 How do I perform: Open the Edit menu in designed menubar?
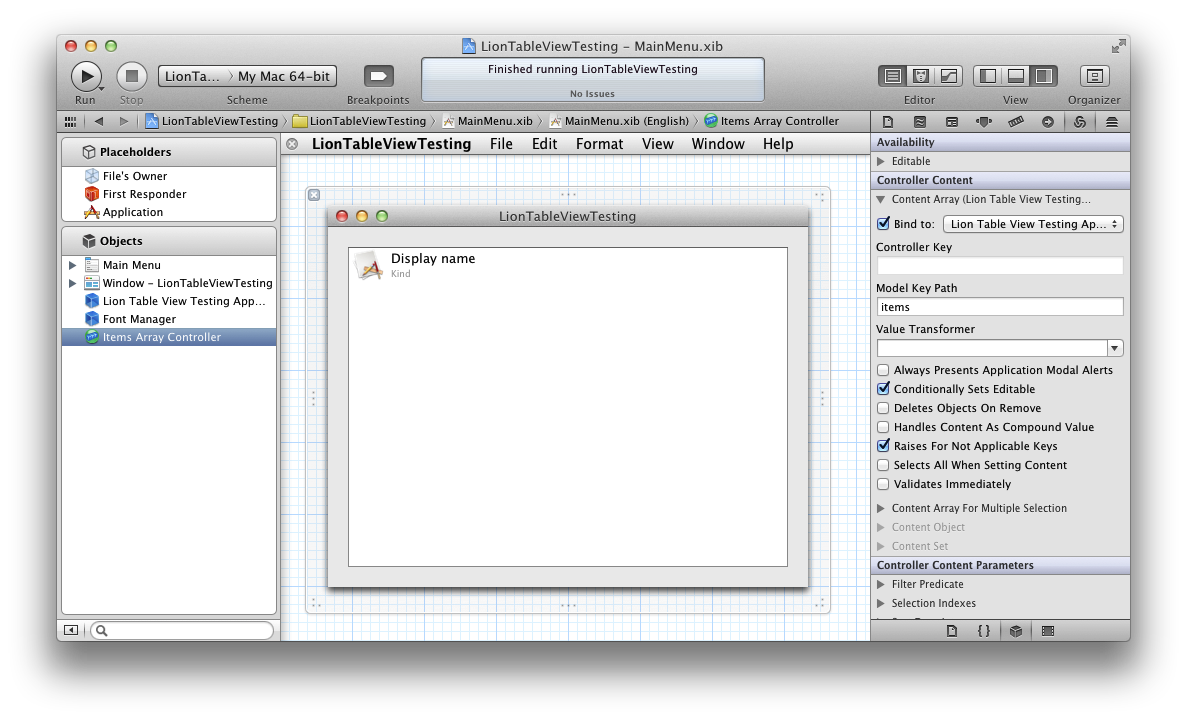pyautogui.click(x=544, y=144)
